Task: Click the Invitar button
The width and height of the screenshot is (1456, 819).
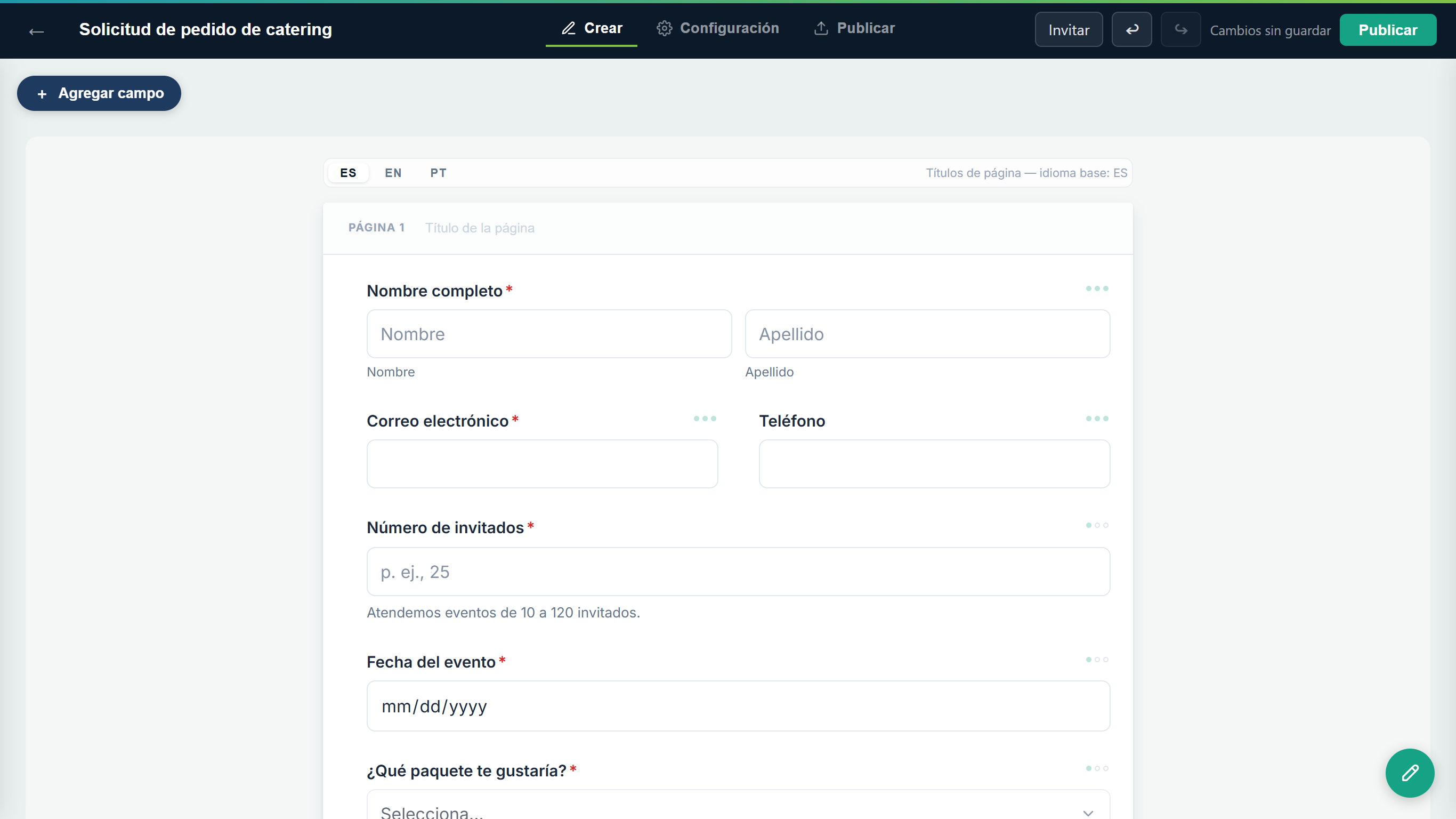Action: coord(1068,29)
